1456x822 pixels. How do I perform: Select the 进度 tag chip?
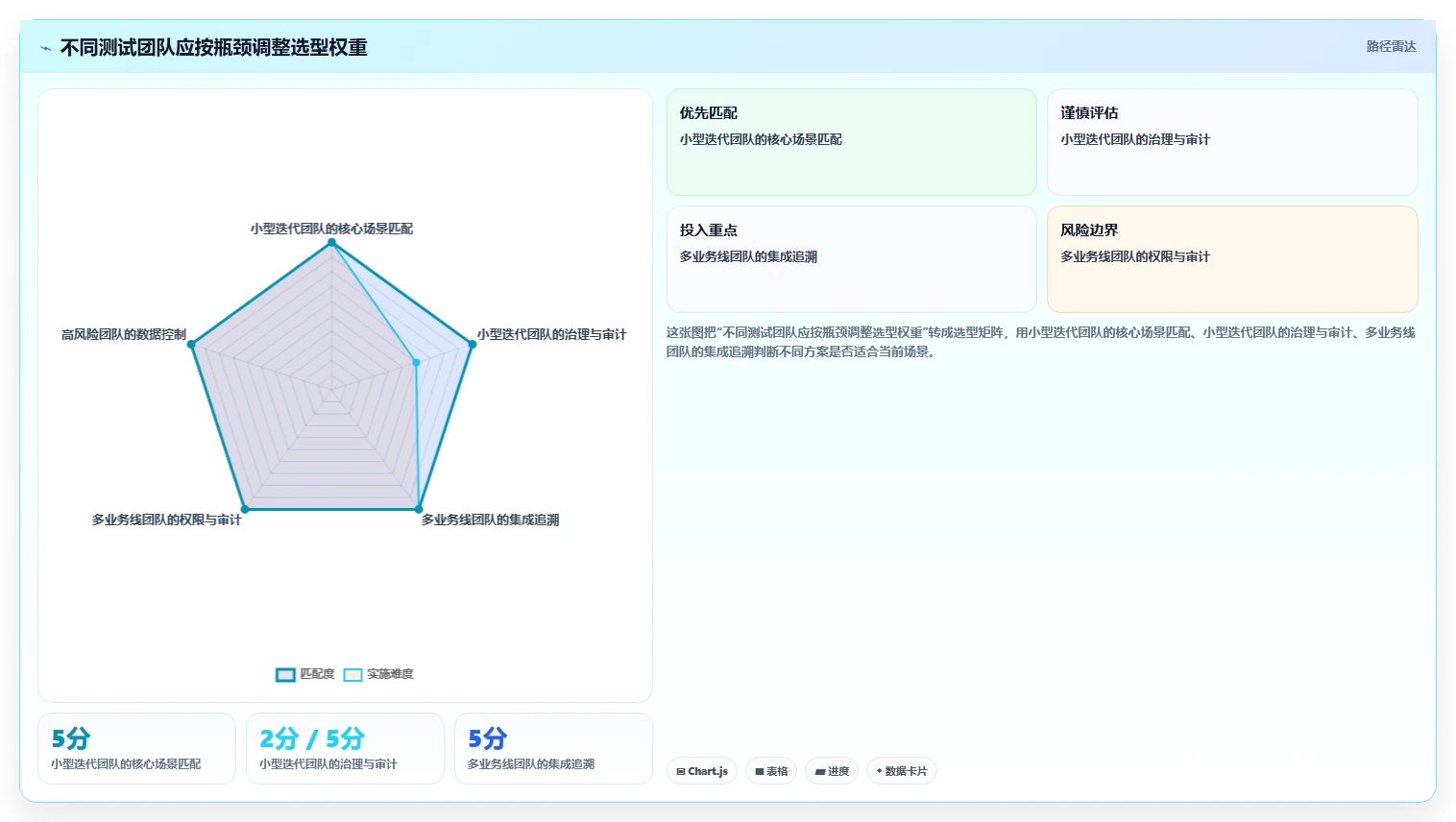[832, 771]
